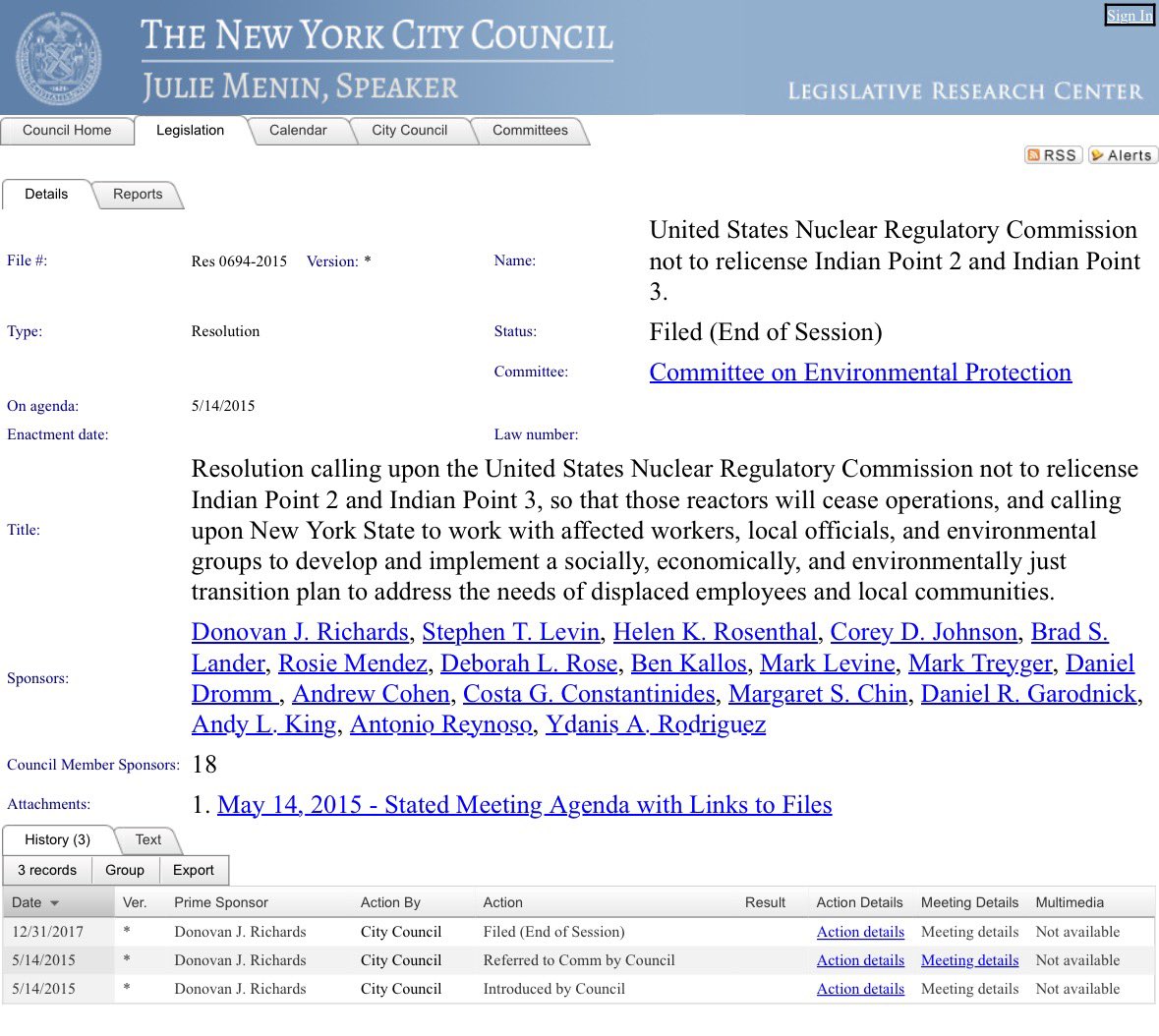Open the Calendar tab
Screen dimensions: 1159x1036
[298, 130]
